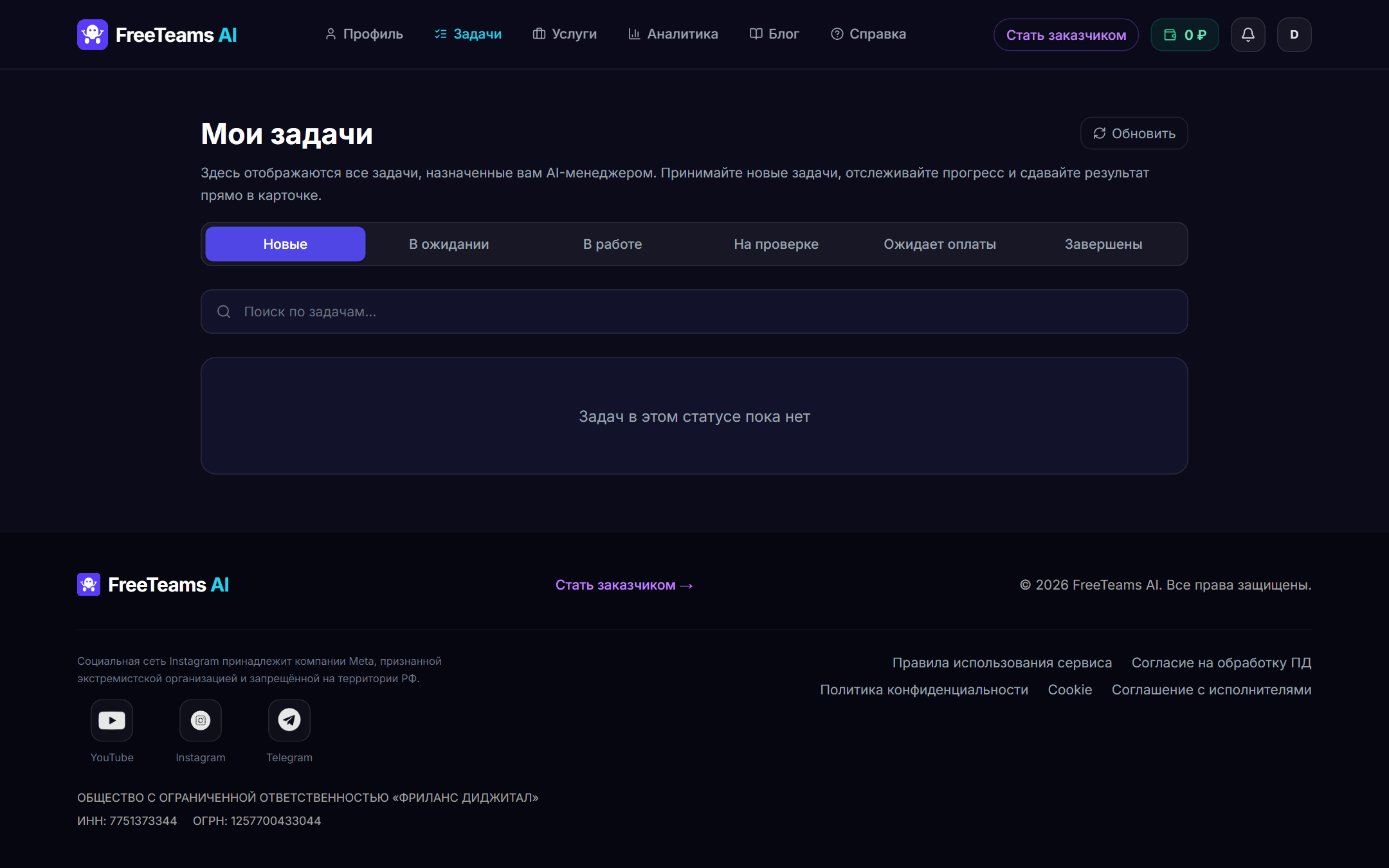Viewport: 1389px width, 868px height.
Task: Open Блог navigation item
Action: point(774,34)
